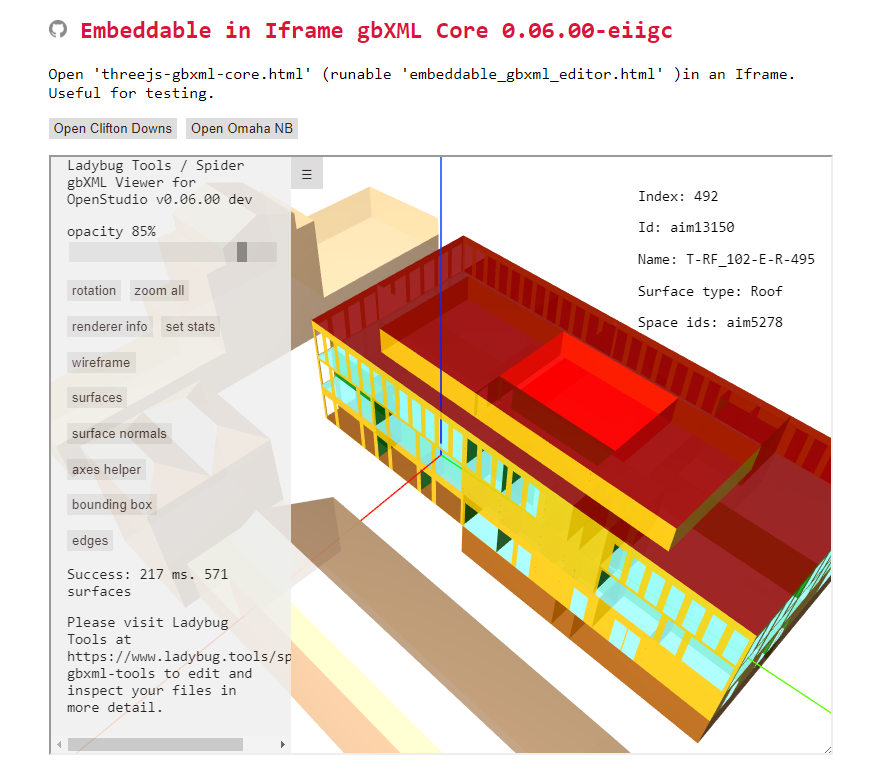
Task: Open the Clifton Downs model
Action: pyautogui.click(x=112, y=128)
